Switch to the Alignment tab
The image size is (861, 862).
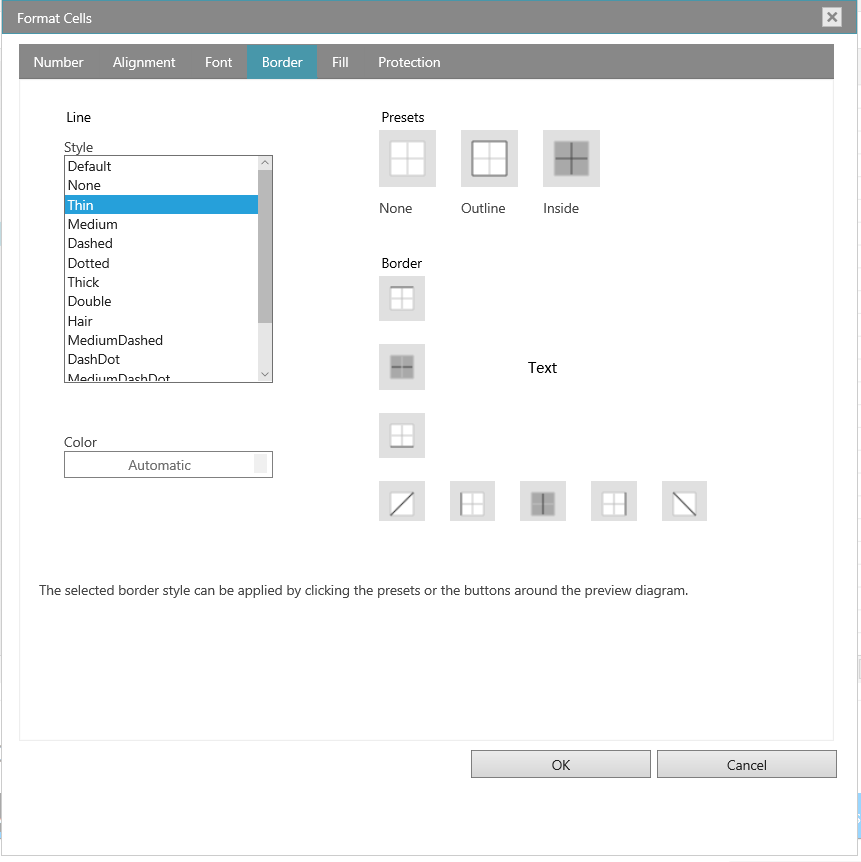(144, 62)
